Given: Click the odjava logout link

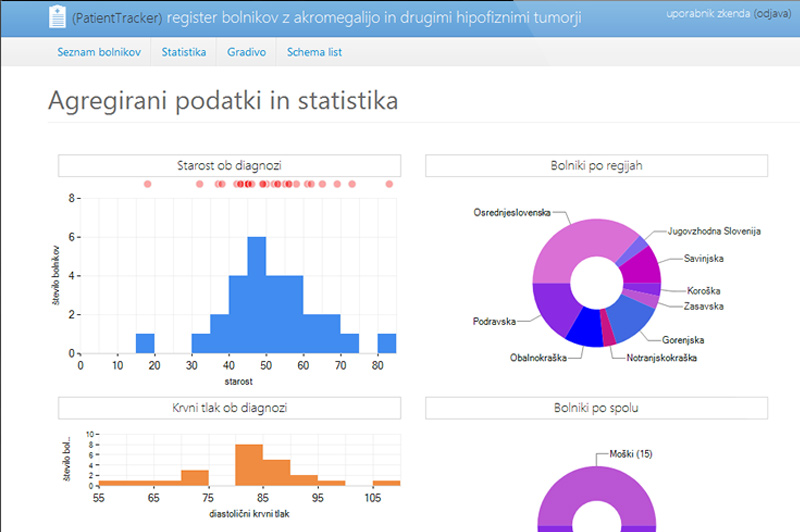Looking at the screenshot, I should (x=772, y=14).
